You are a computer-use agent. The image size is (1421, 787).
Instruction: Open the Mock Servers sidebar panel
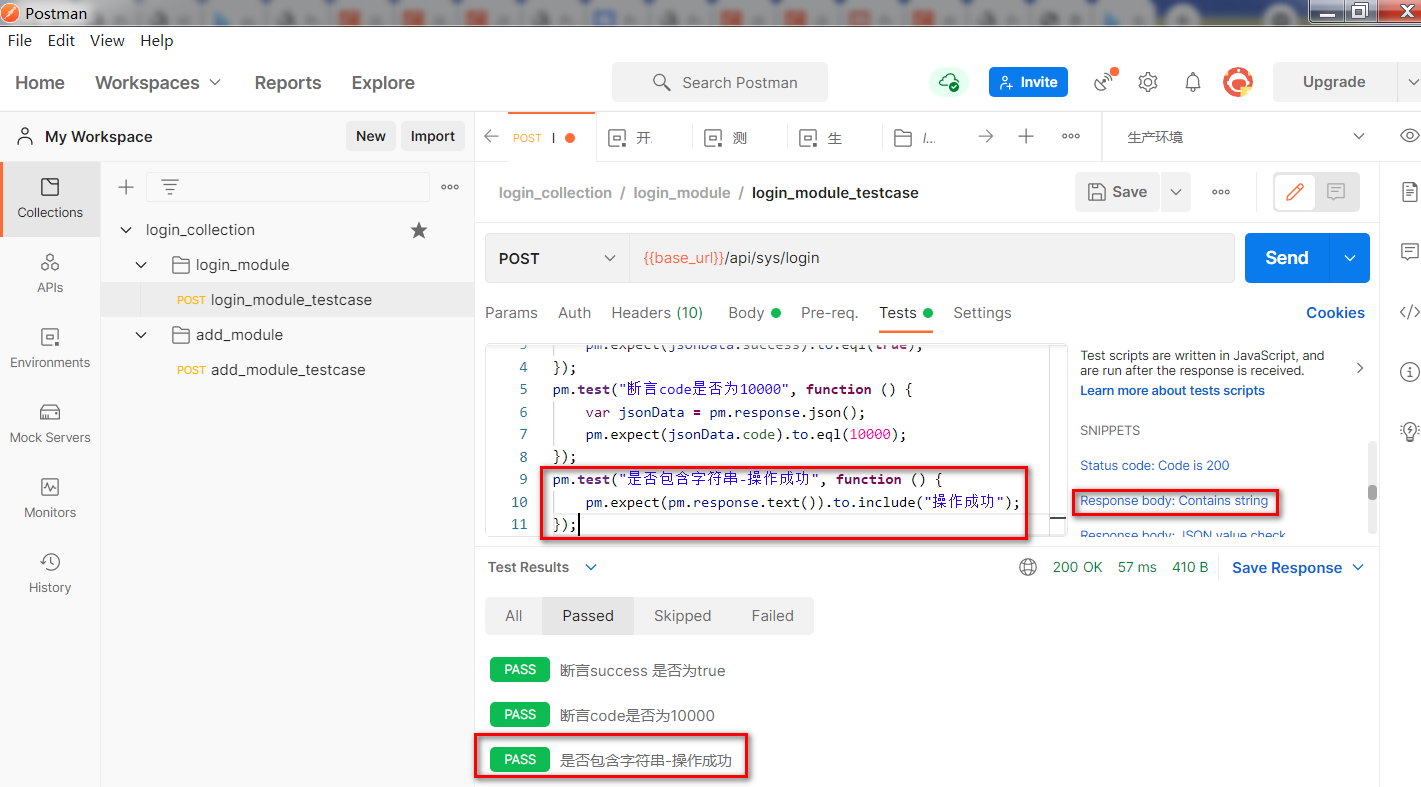click(x=50, y=423)
